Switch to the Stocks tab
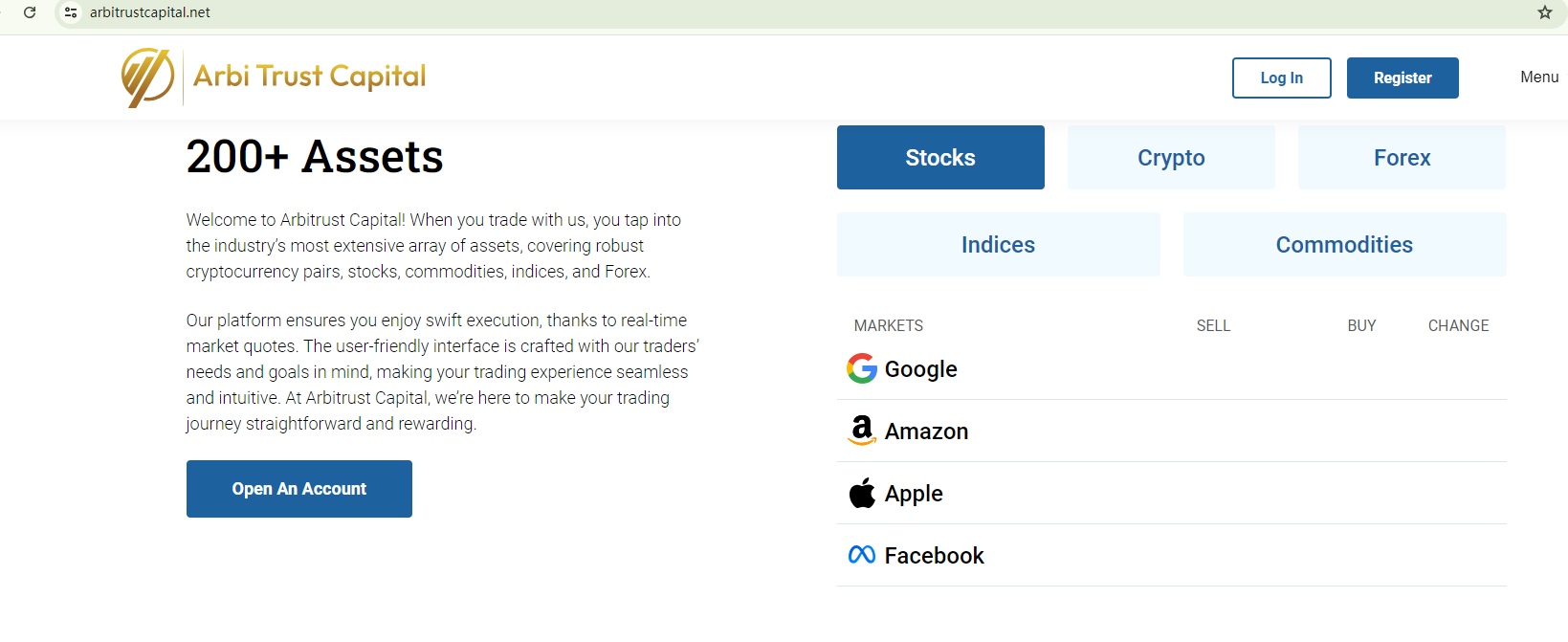This screenshot has width=1568, height=642. coord(940,158)
